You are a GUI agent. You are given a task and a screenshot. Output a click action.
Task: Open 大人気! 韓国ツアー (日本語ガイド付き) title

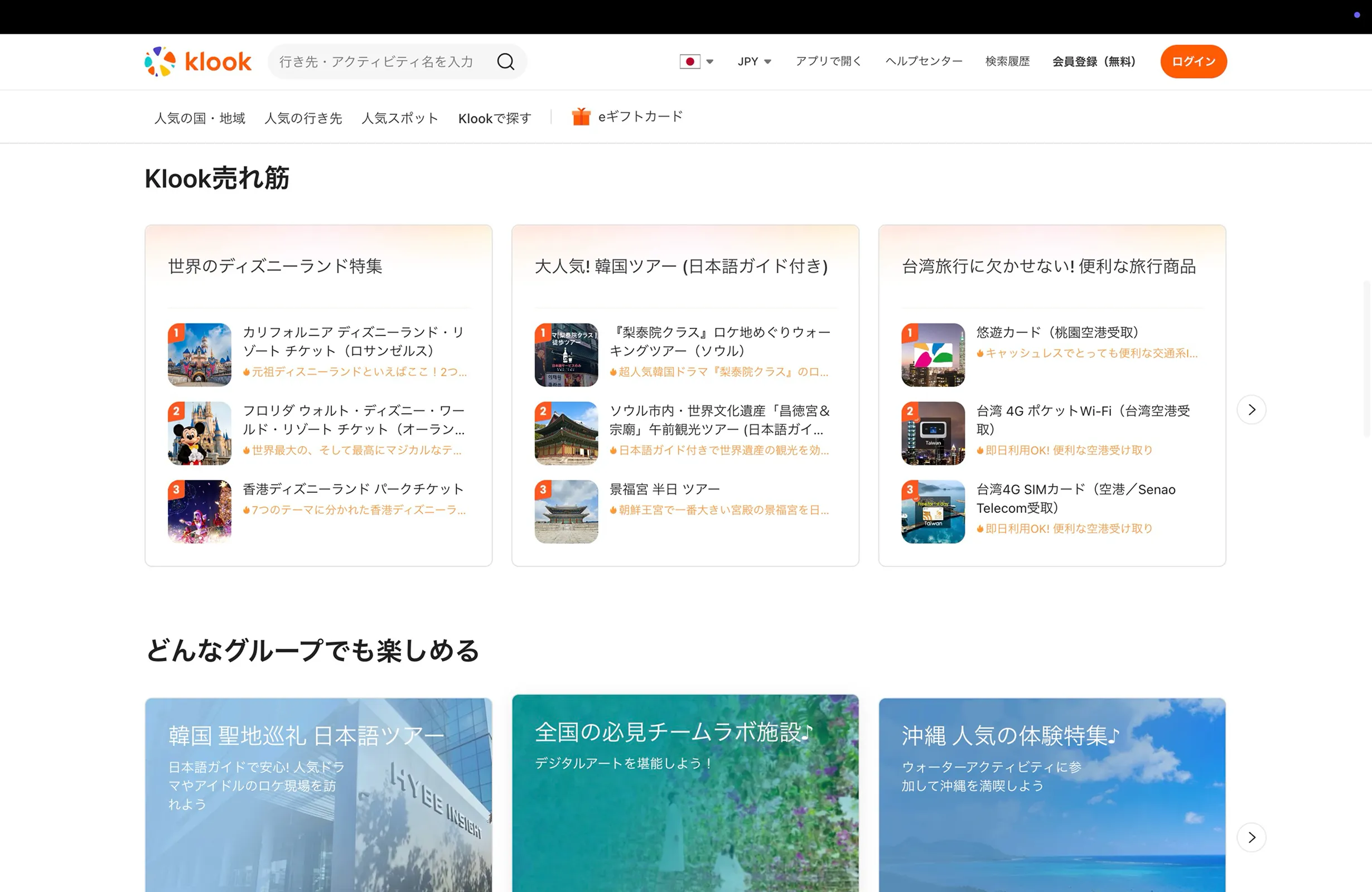pyautogui.click(x=682, y=266)
